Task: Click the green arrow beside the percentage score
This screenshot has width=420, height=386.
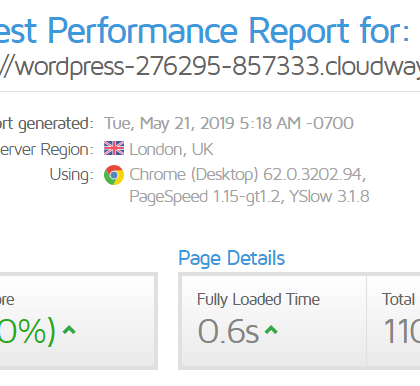Action: click(69, 330)
